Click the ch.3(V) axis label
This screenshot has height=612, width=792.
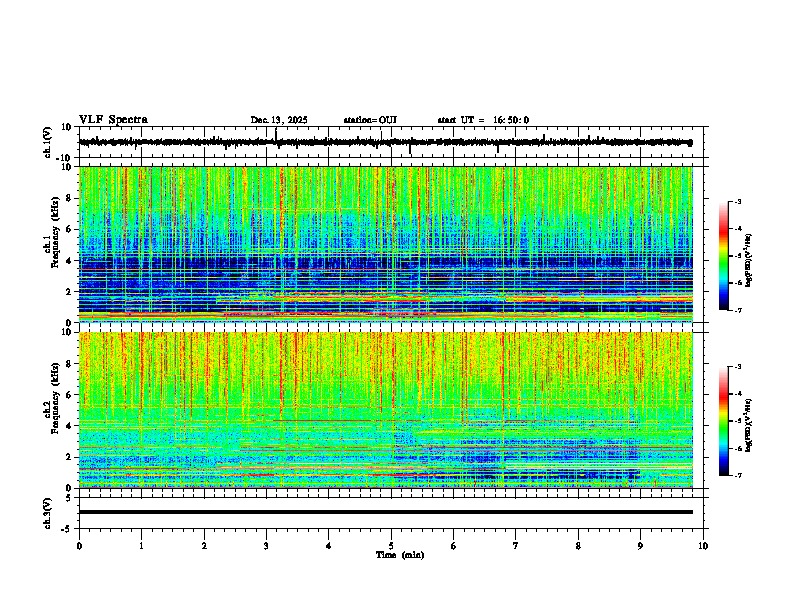click(48, 513)
